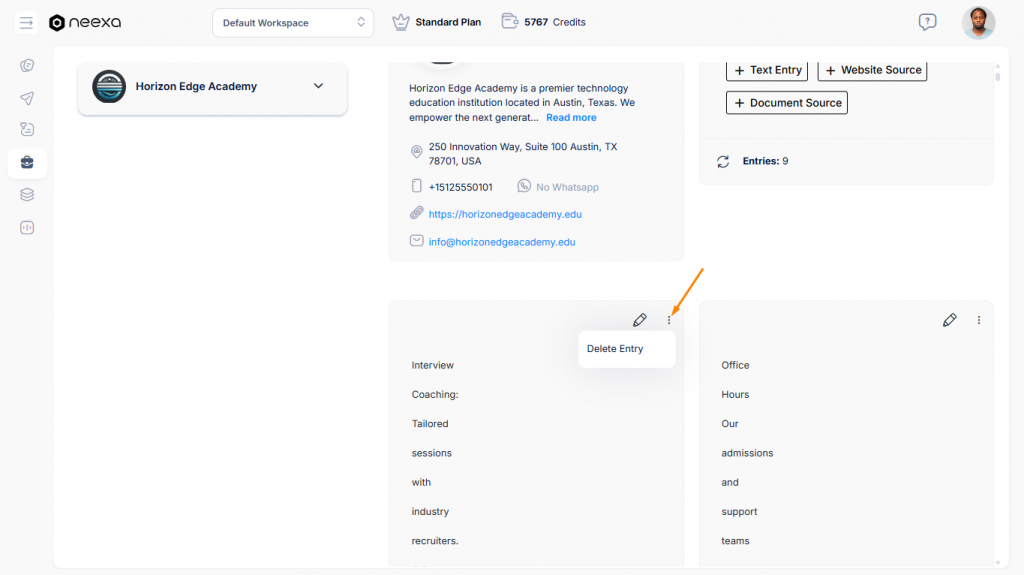Screen dimensions: 1024x575
Task: Add a Website Source
Action: [872, 70]
